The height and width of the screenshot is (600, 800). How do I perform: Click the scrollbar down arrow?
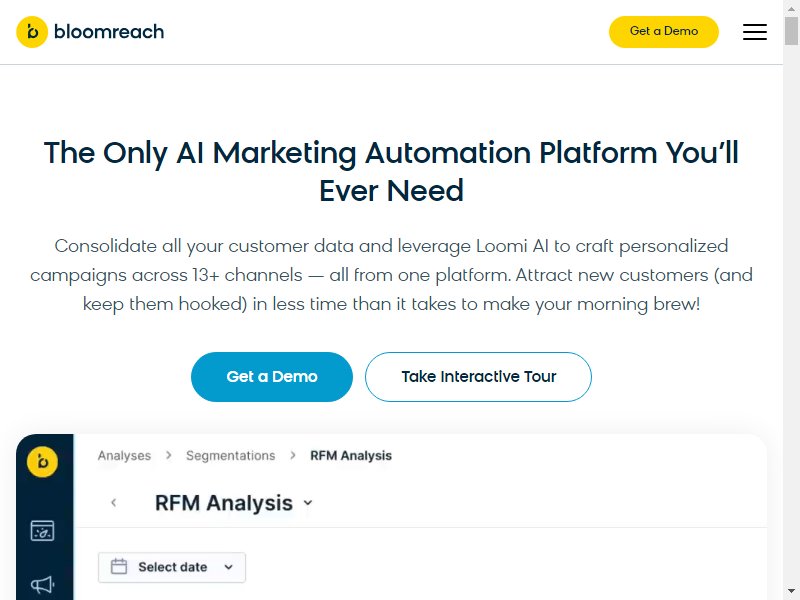(x=791, y=591)
